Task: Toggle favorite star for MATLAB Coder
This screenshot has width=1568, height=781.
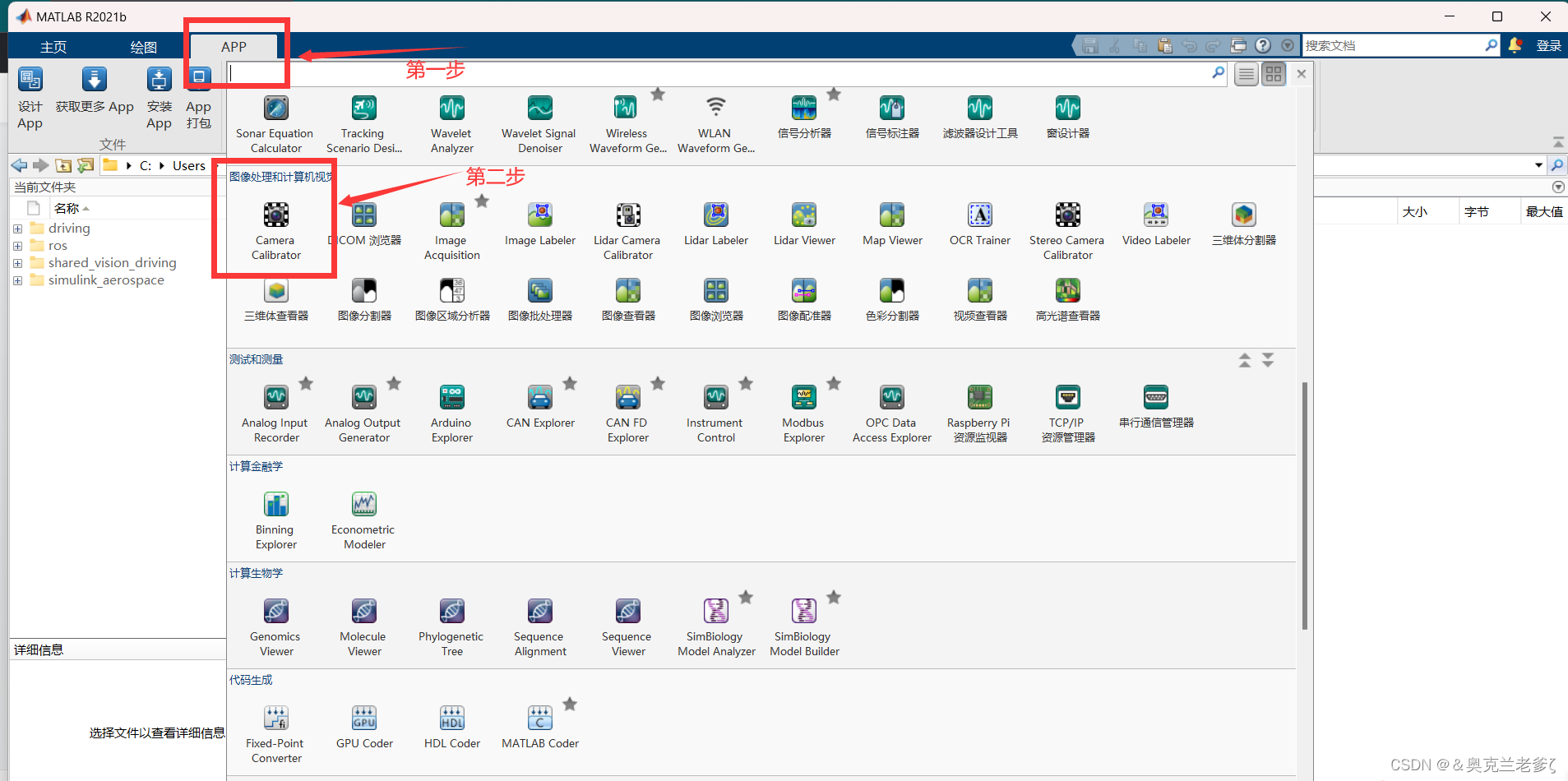Action: pyautogui.click(x=570, y=705)
